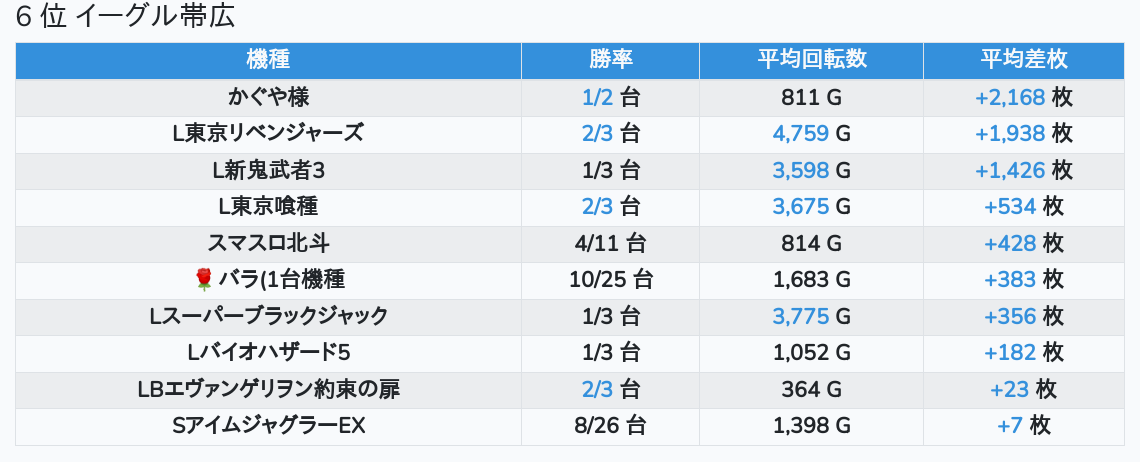Click the L新鬼武者3 machine name

(268, 170)
